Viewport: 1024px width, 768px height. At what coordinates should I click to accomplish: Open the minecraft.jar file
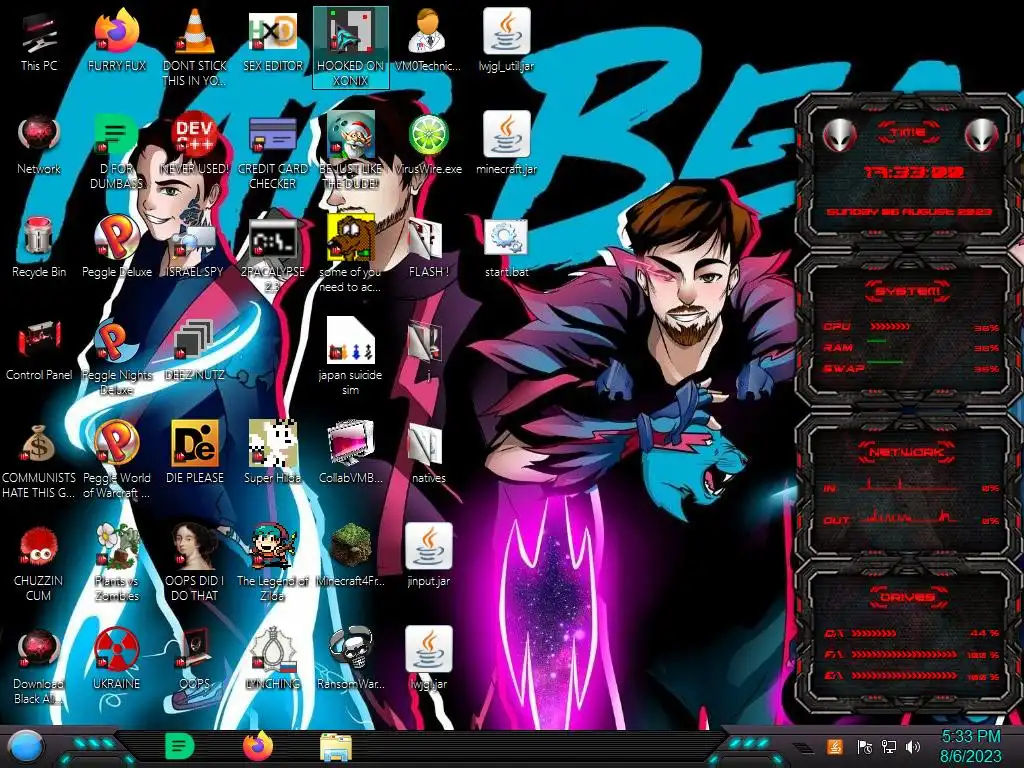(x=506, y=144)
